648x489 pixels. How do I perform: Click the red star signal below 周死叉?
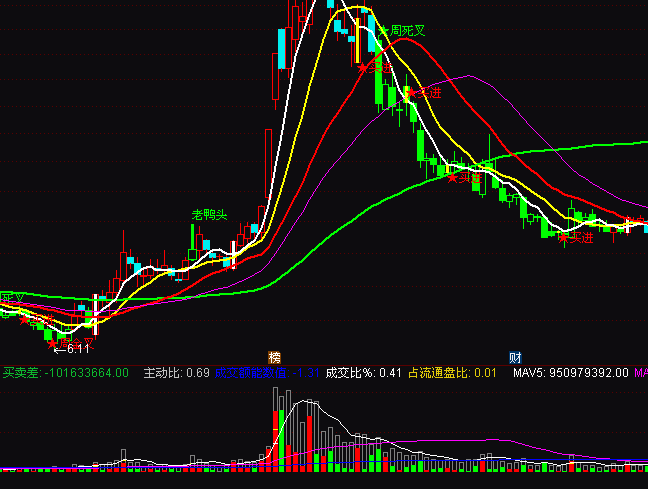pyautogui.click(x=363, y=68)
